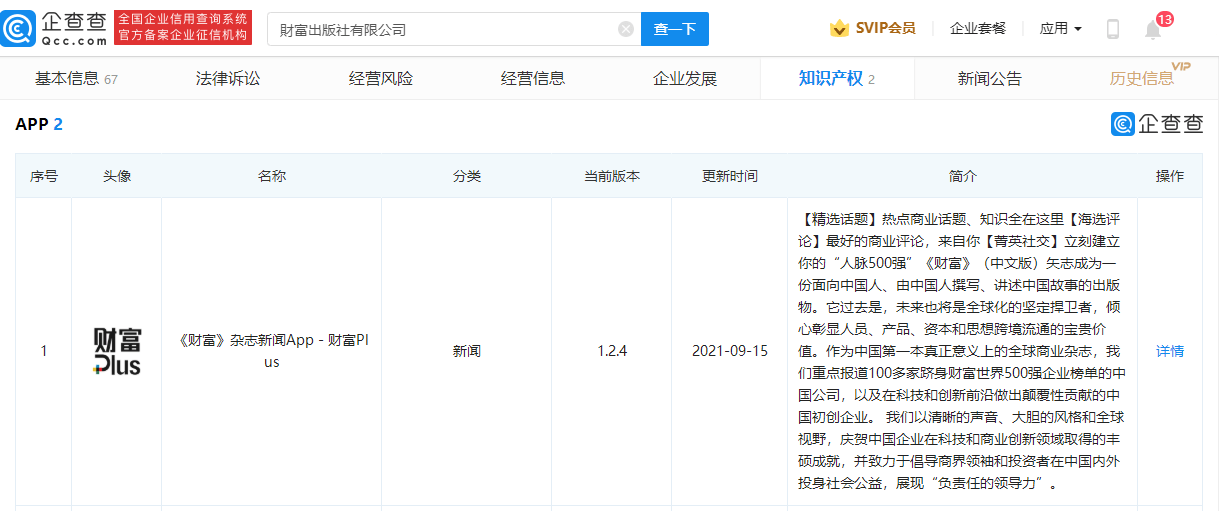Focus the company name search field
Screen dimensions: 1219x511
[445, 29]
